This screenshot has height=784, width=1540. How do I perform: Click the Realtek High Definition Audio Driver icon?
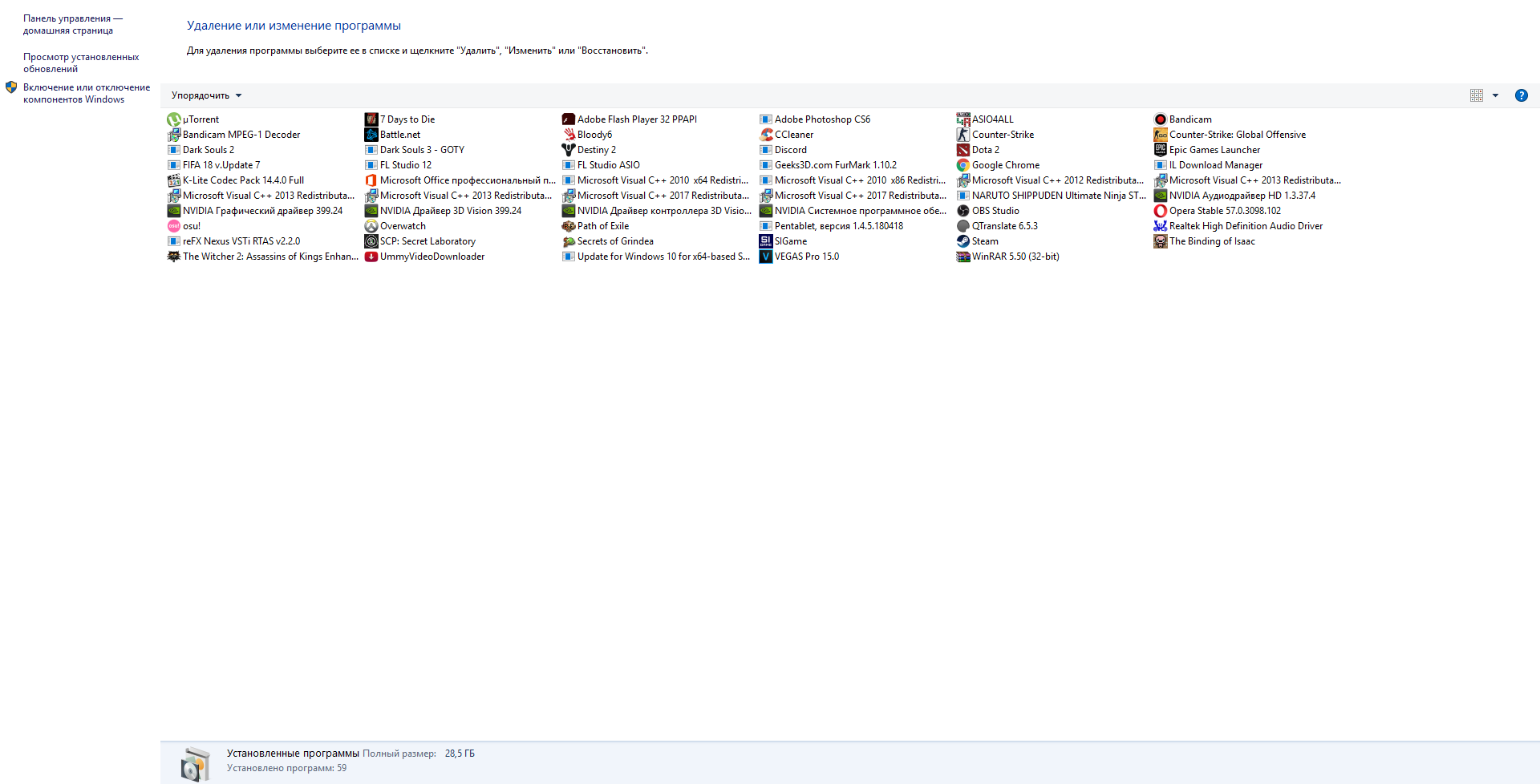[x=1160, y=226]
